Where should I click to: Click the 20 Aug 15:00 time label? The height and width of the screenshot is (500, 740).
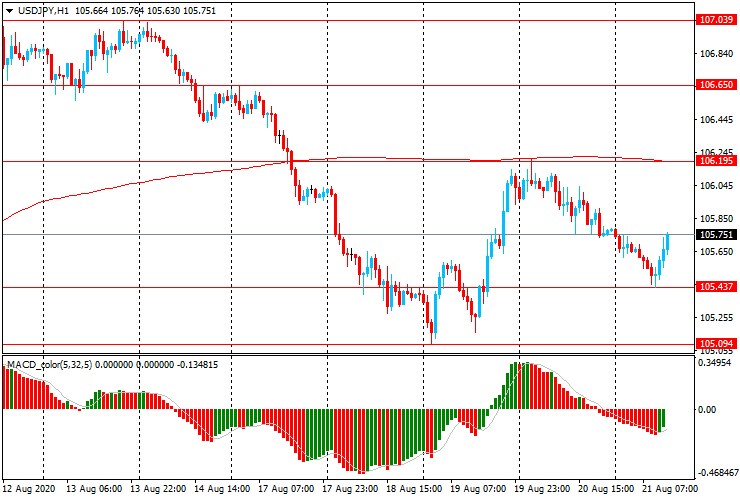click(606, 488)
